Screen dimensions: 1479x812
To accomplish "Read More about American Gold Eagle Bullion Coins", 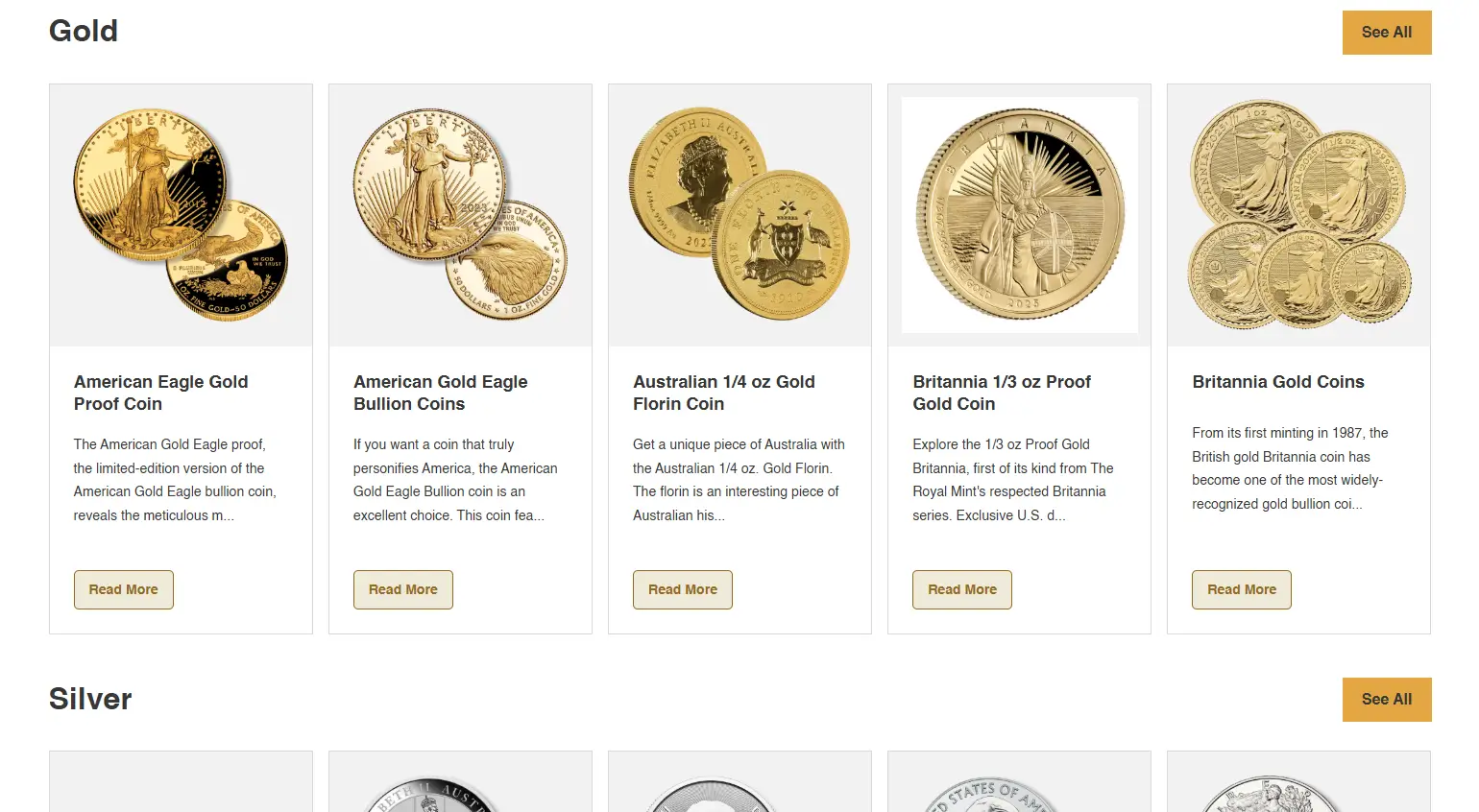I will click(402, 589).
